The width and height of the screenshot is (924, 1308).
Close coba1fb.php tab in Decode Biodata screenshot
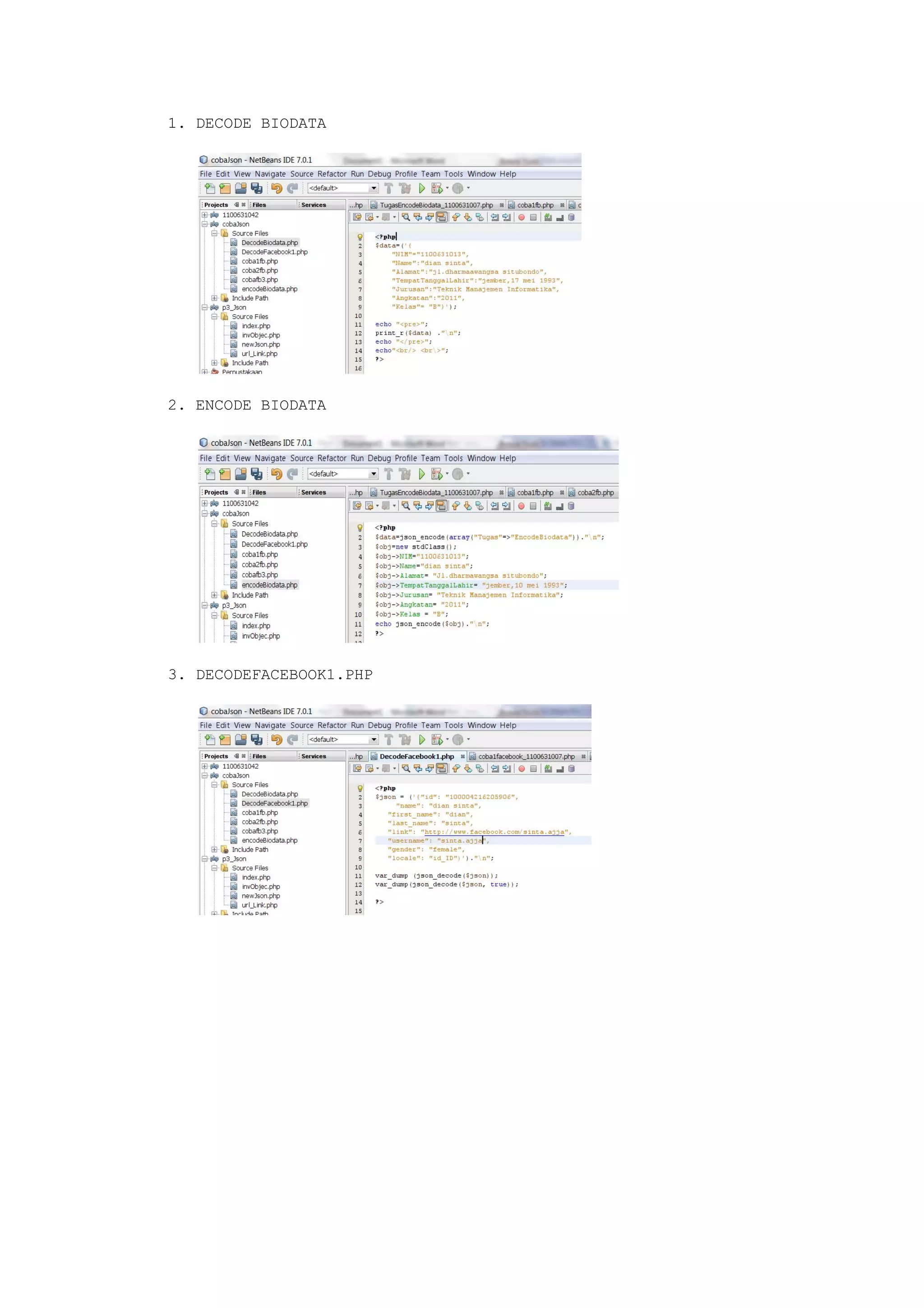point(562,205)
